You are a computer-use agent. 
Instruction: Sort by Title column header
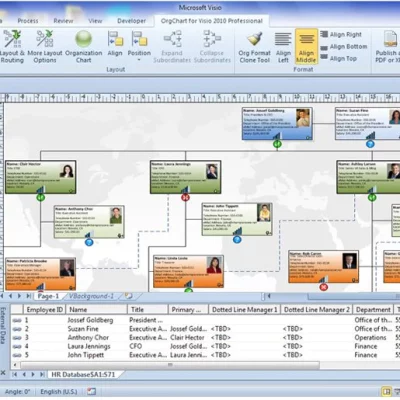click(148, 310)
